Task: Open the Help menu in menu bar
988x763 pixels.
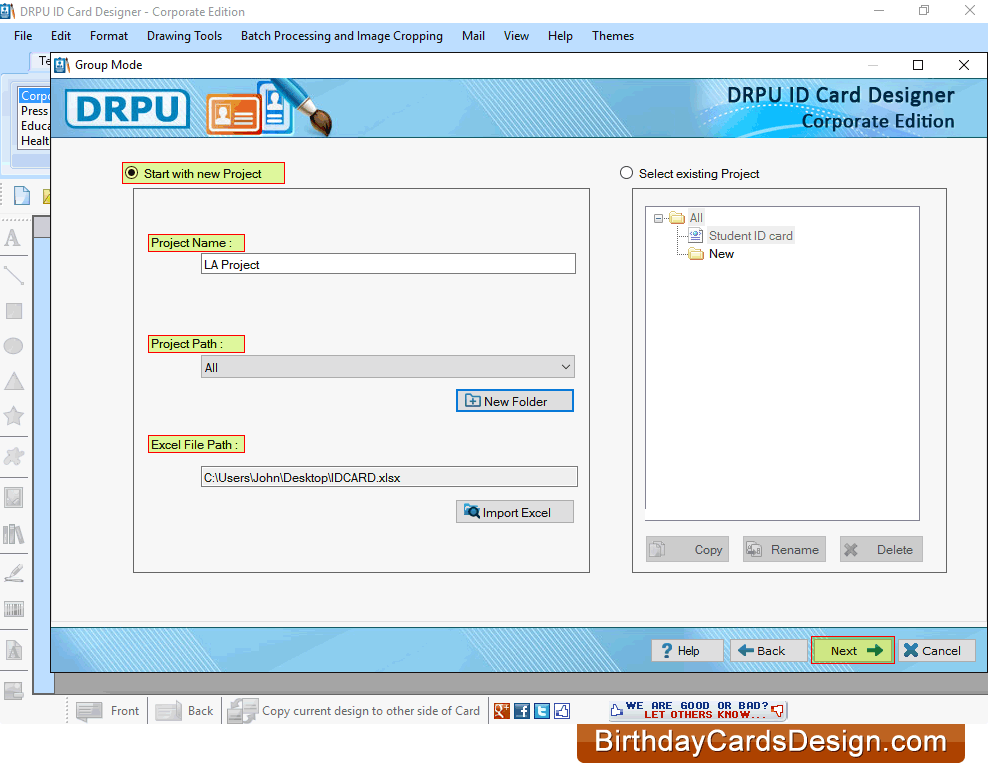Action: (x=560, y=36)
